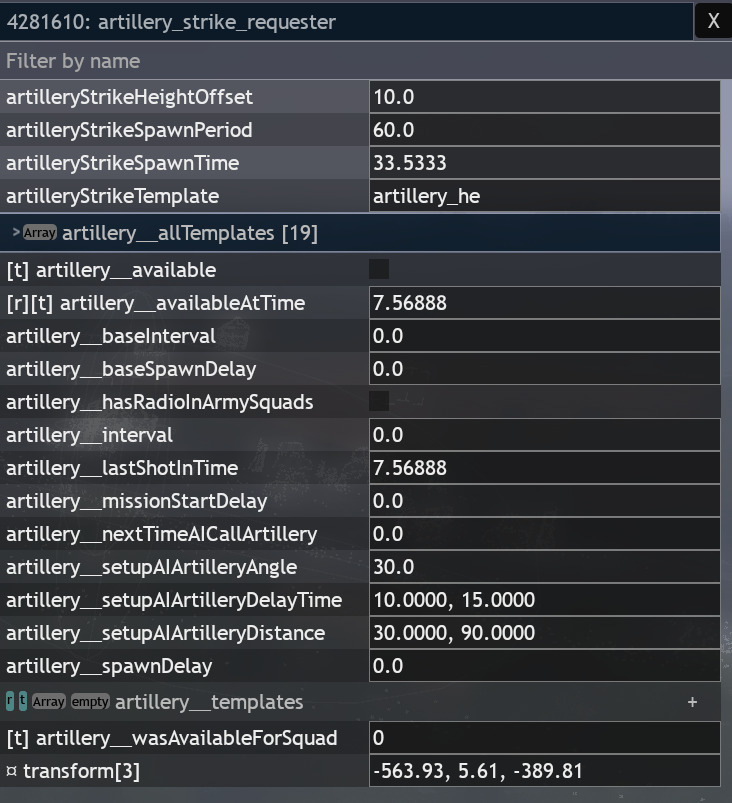The image size is (732, 803).
Task: Toggle the artillery__hasRadioInArmySquads checkbox
Action: click(379, 401)
